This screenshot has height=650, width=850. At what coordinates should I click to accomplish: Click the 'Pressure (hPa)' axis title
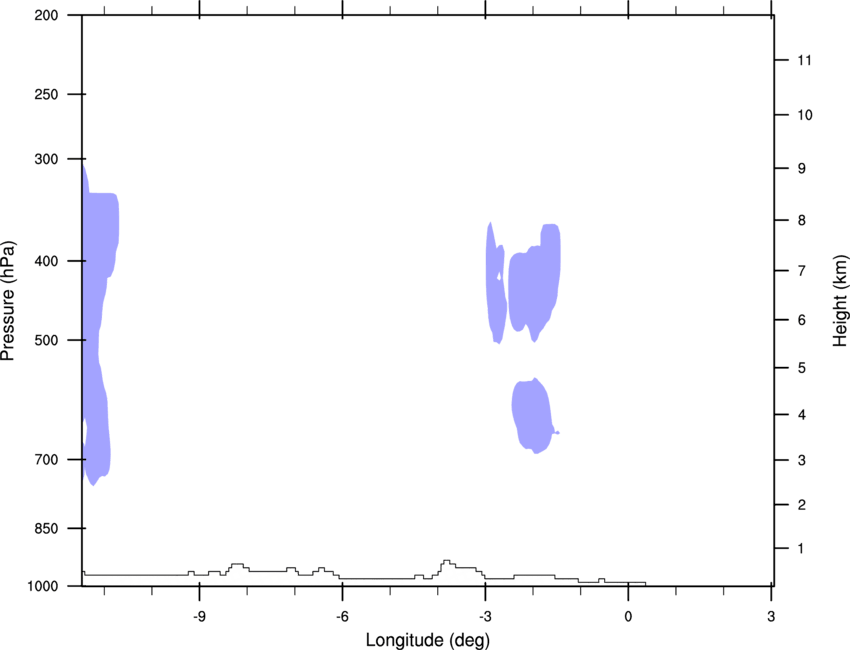click(8, 300)
